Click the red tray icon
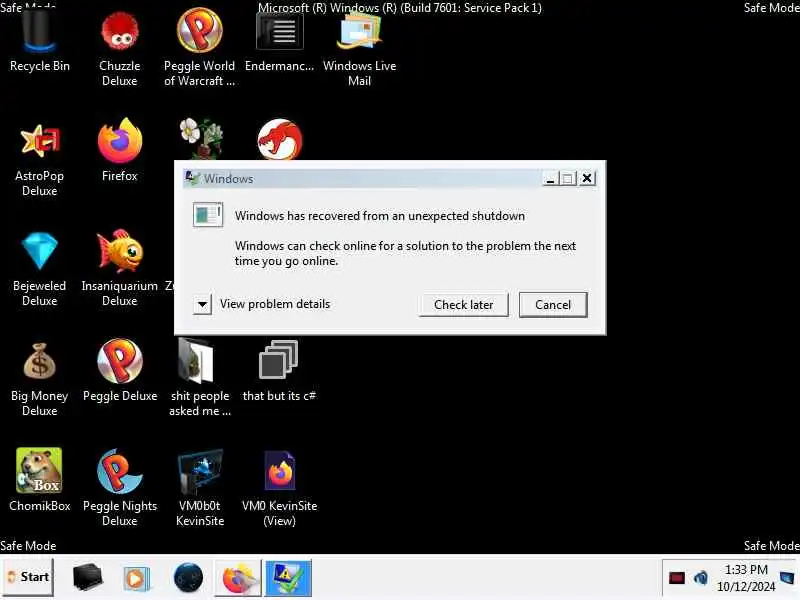The image size is (800, 600). (x=677, y=578)
